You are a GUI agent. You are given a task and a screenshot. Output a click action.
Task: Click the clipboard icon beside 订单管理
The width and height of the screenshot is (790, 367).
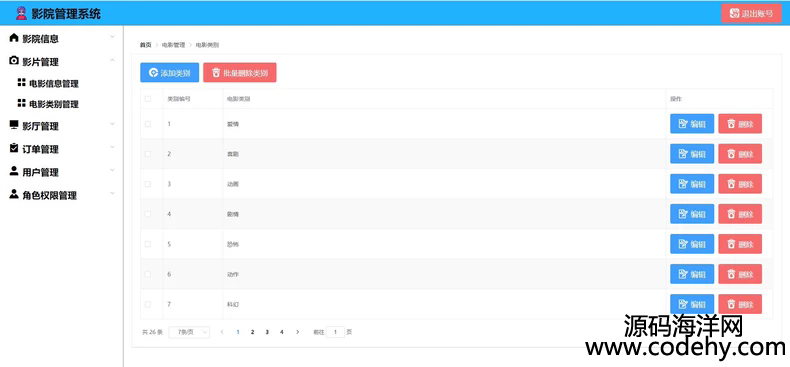(14, 148)
